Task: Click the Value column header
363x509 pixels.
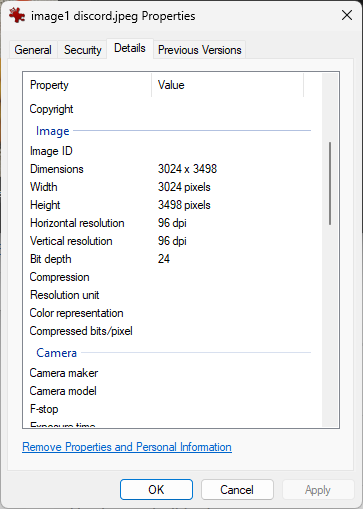Action: tap(228, 85)
